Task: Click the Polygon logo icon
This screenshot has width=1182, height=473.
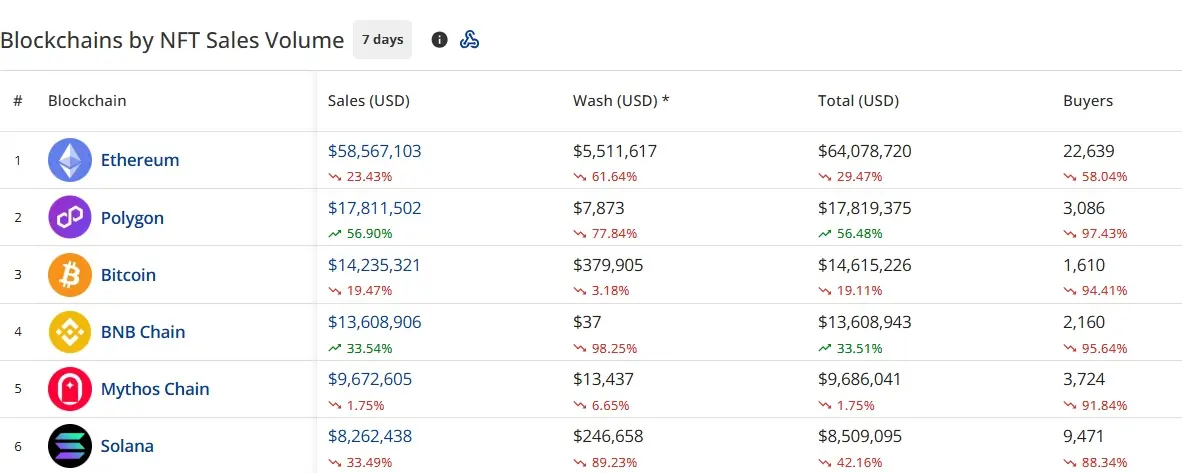Action: coord(70,217)
